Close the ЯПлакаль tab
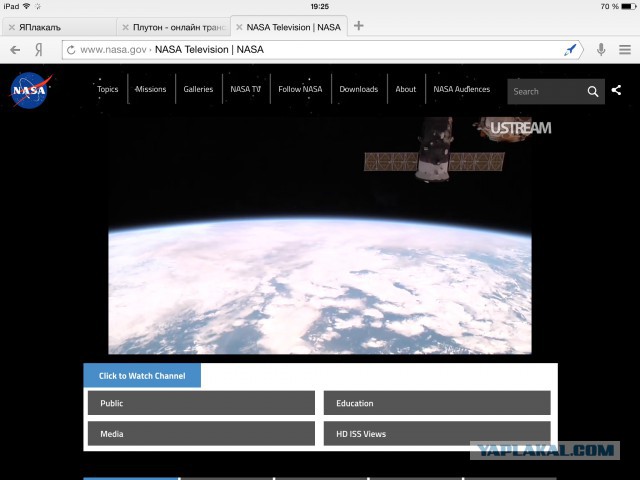Viewport: 640px width, 480px height. [12, 27]
